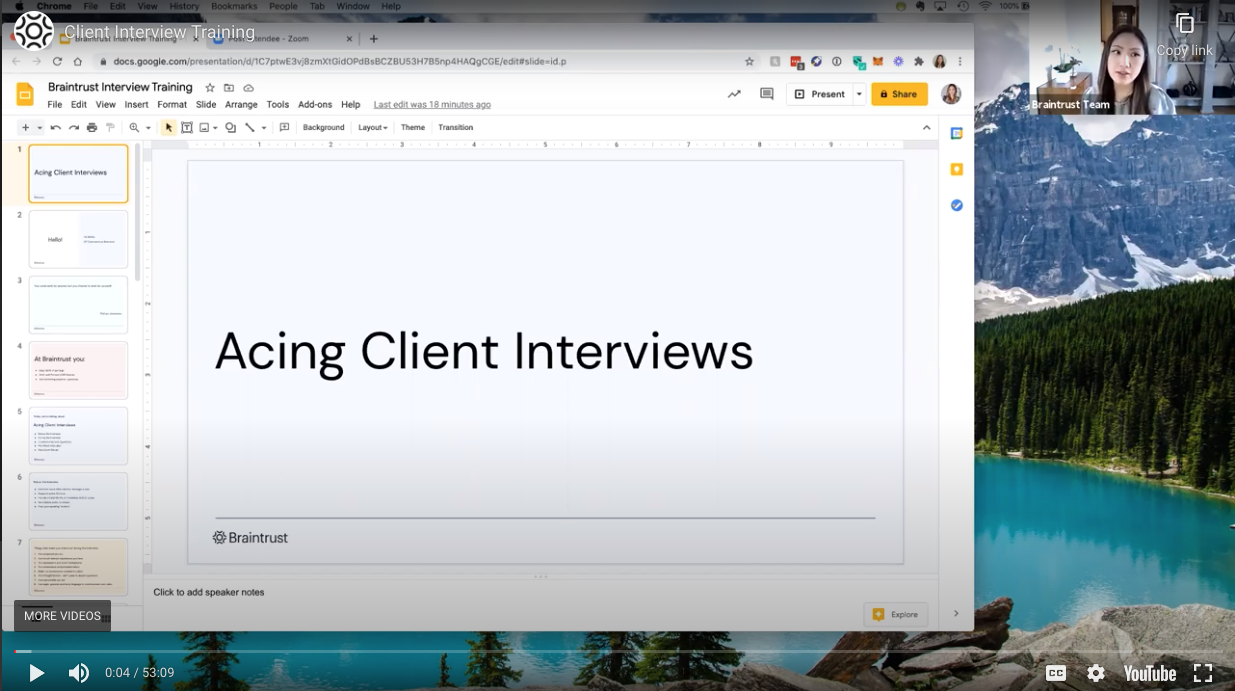Open the File menu in Slides
This screenshot has height=691, width=1235.
(x=55, y=104)
